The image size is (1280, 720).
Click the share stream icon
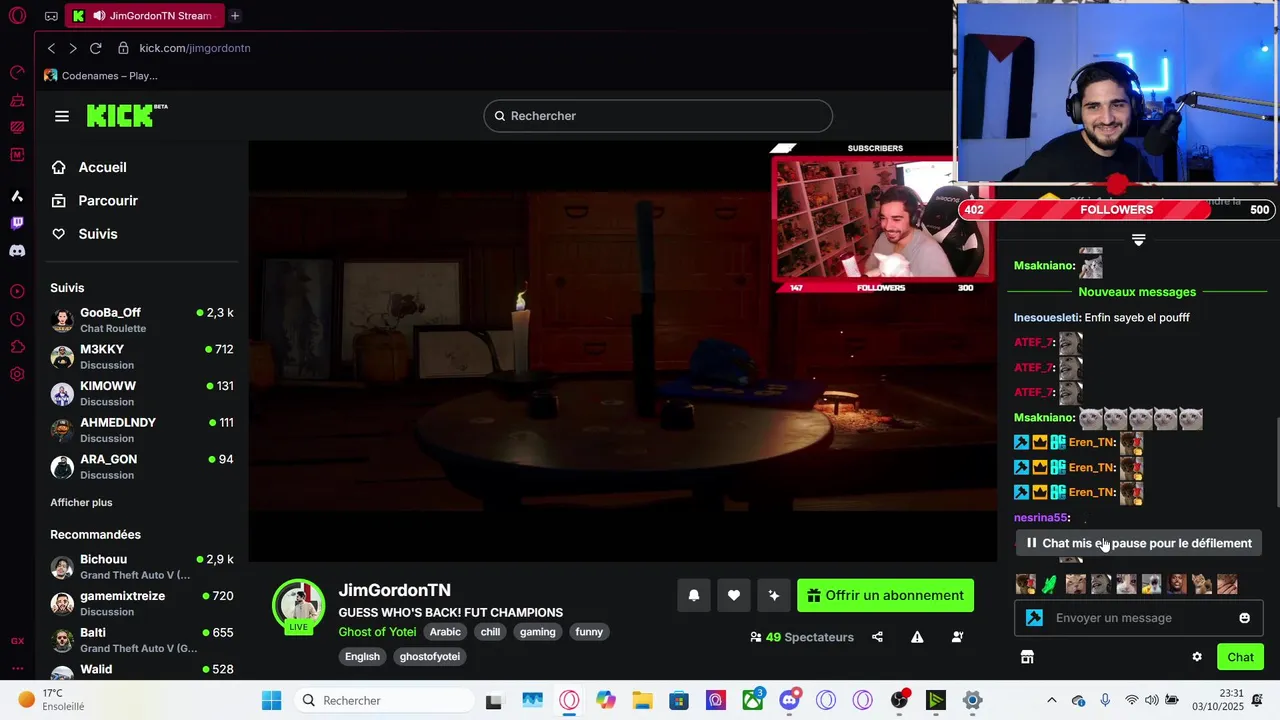click(x=877, y=637)
